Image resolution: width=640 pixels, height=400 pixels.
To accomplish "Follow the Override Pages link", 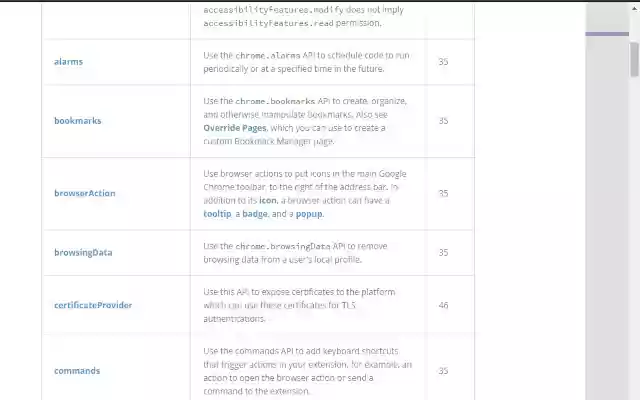I will click(x=235, y=128).
